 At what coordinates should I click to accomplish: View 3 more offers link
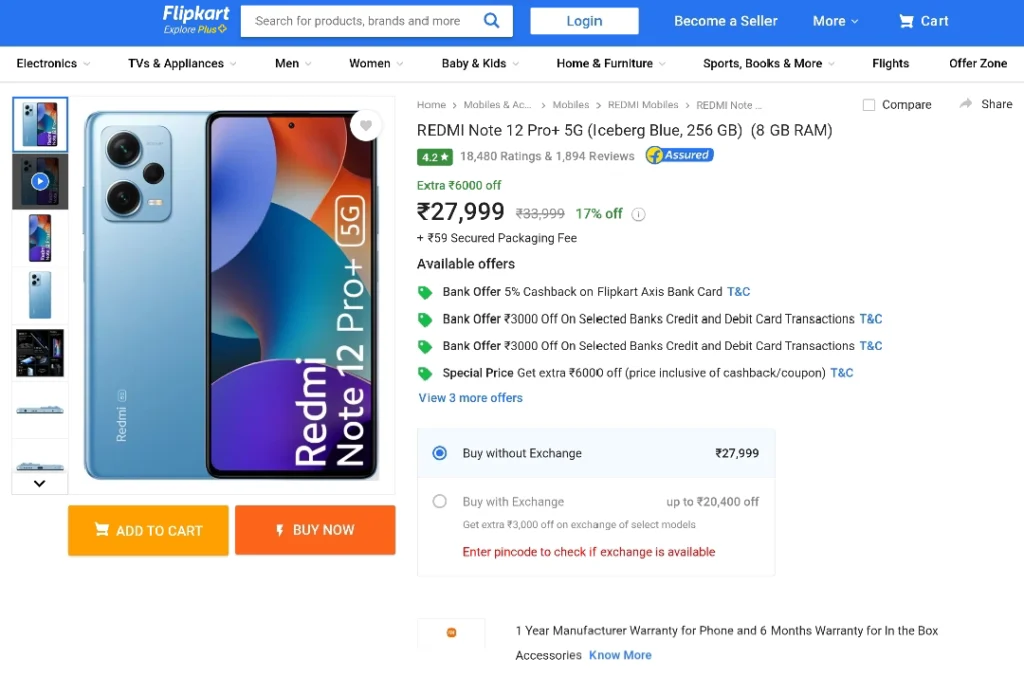click(x=470, y=398)
